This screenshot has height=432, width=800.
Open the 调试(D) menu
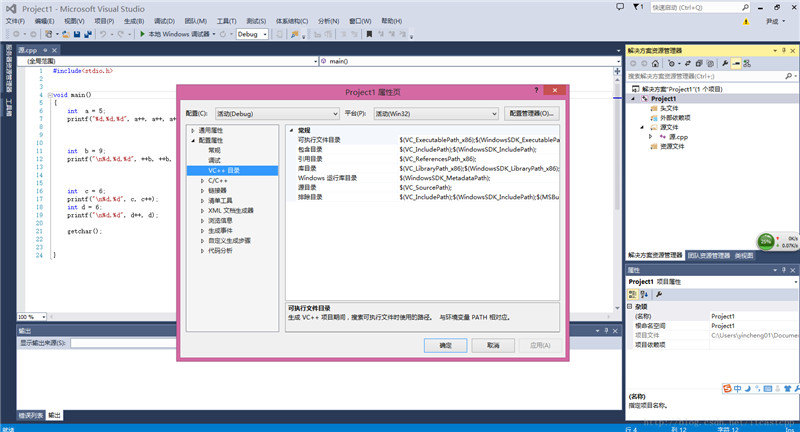pos(165,20)
